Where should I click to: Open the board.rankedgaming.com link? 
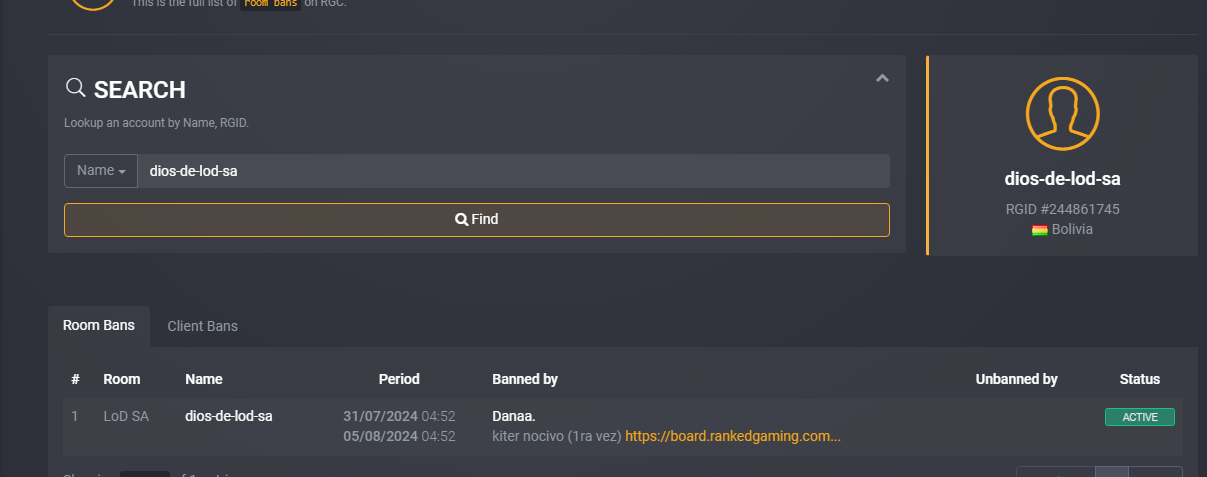tap(733, 436)
